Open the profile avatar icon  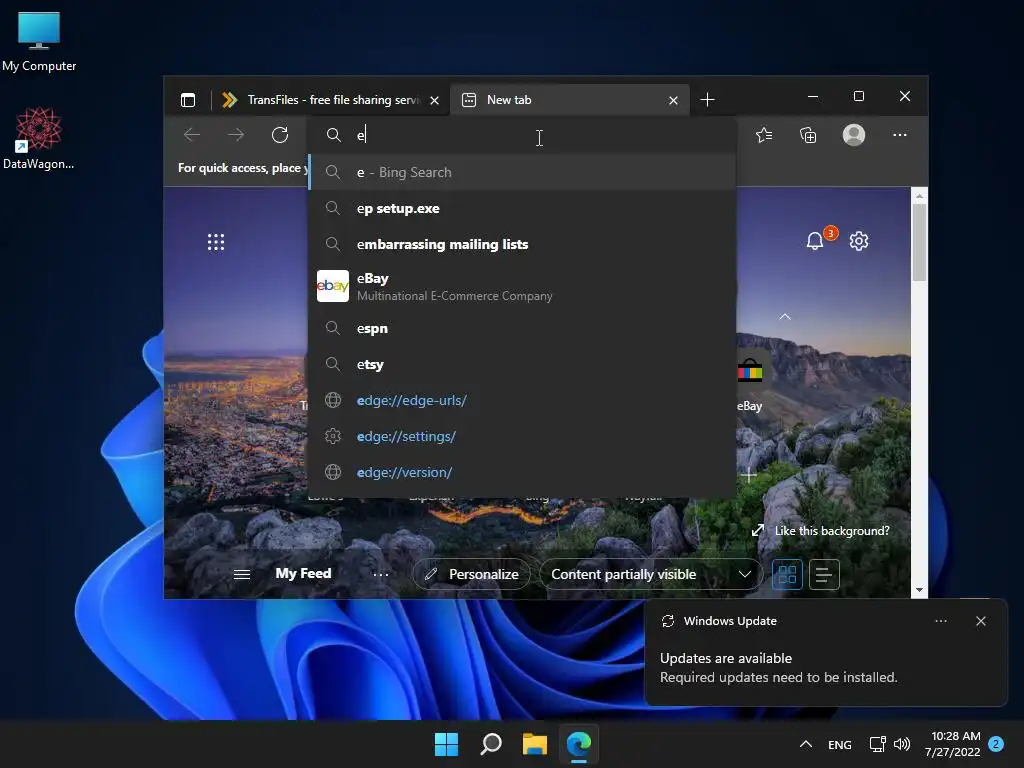pos(854,135)
